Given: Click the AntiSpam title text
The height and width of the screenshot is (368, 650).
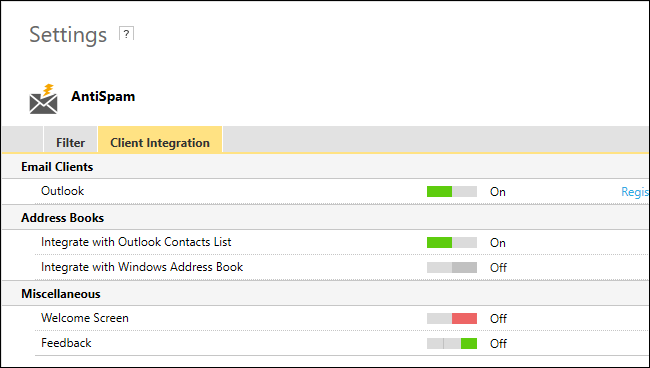Looking at the screenshot, I should point(103,97).
